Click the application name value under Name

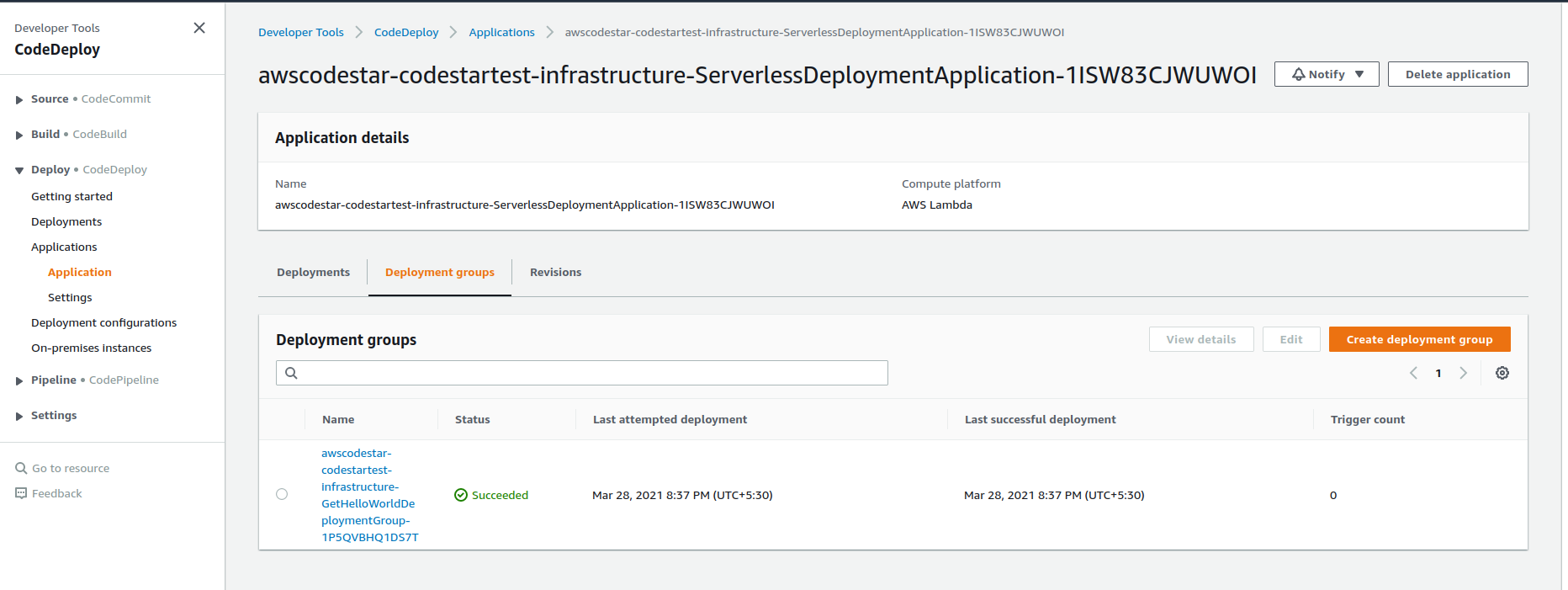coord(525,205)
